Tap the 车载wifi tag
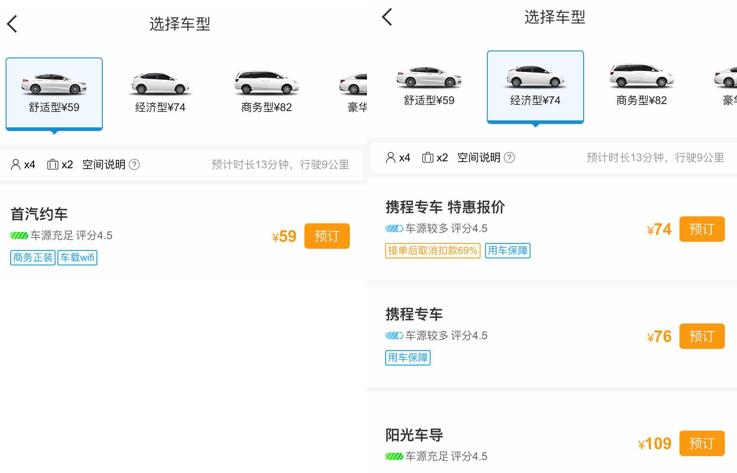 pyautogui.click(x=78, y=258)
